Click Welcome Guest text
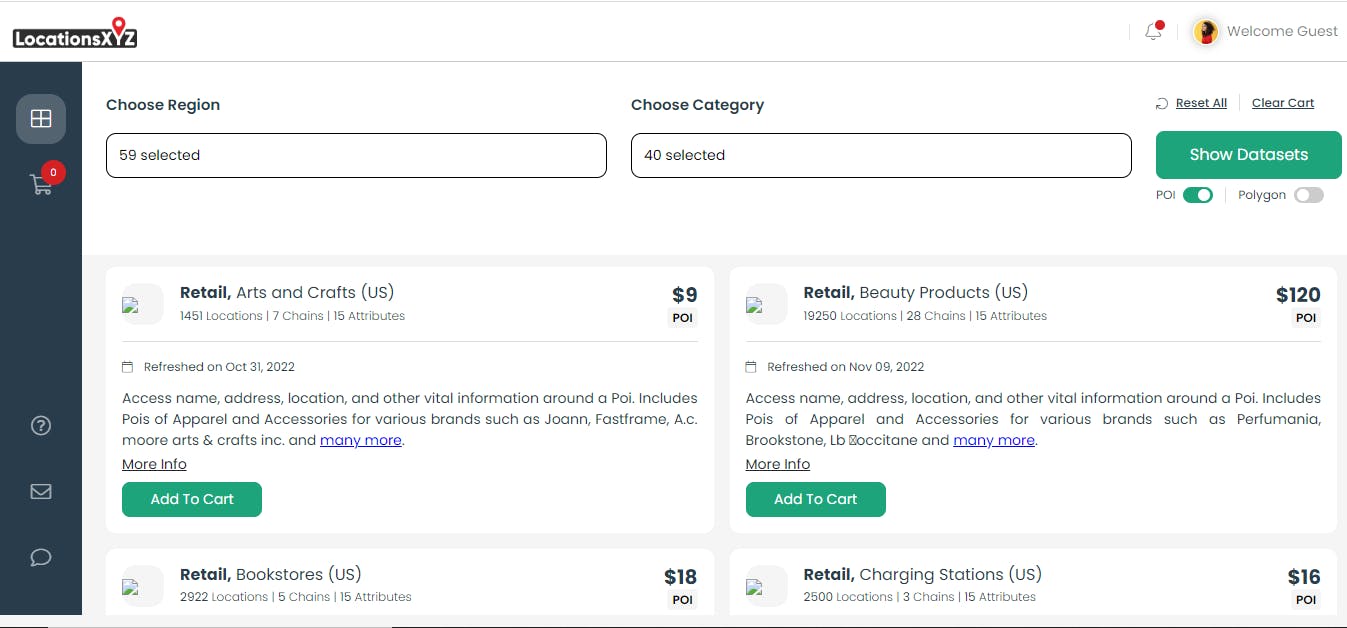Image resolution: width=1347 pixels, height=628 pixels. click(1282, 31)
